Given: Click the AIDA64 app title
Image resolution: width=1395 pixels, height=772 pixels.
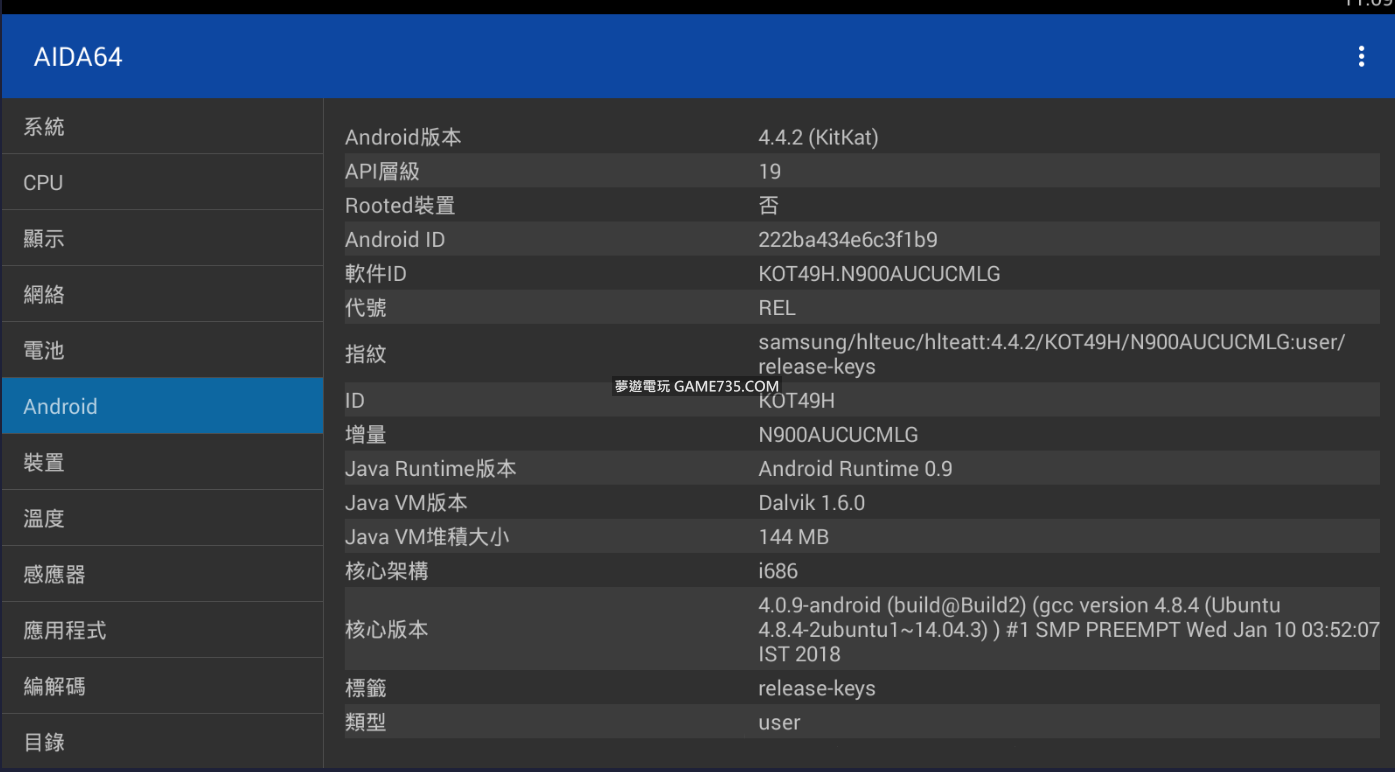Looking at the screenshot, I should point(78,57).
